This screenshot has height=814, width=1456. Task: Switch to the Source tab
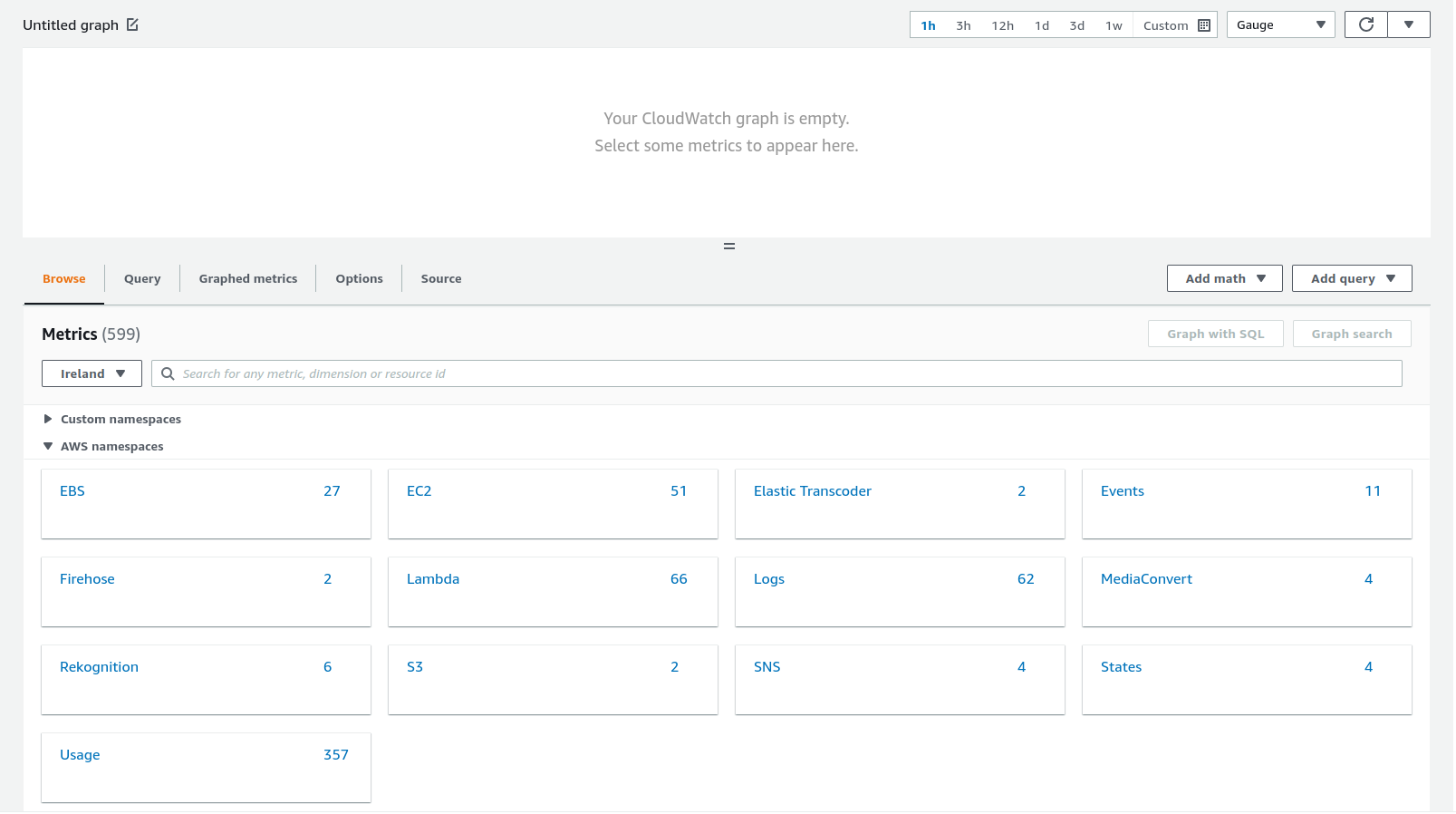coord(440,278)
